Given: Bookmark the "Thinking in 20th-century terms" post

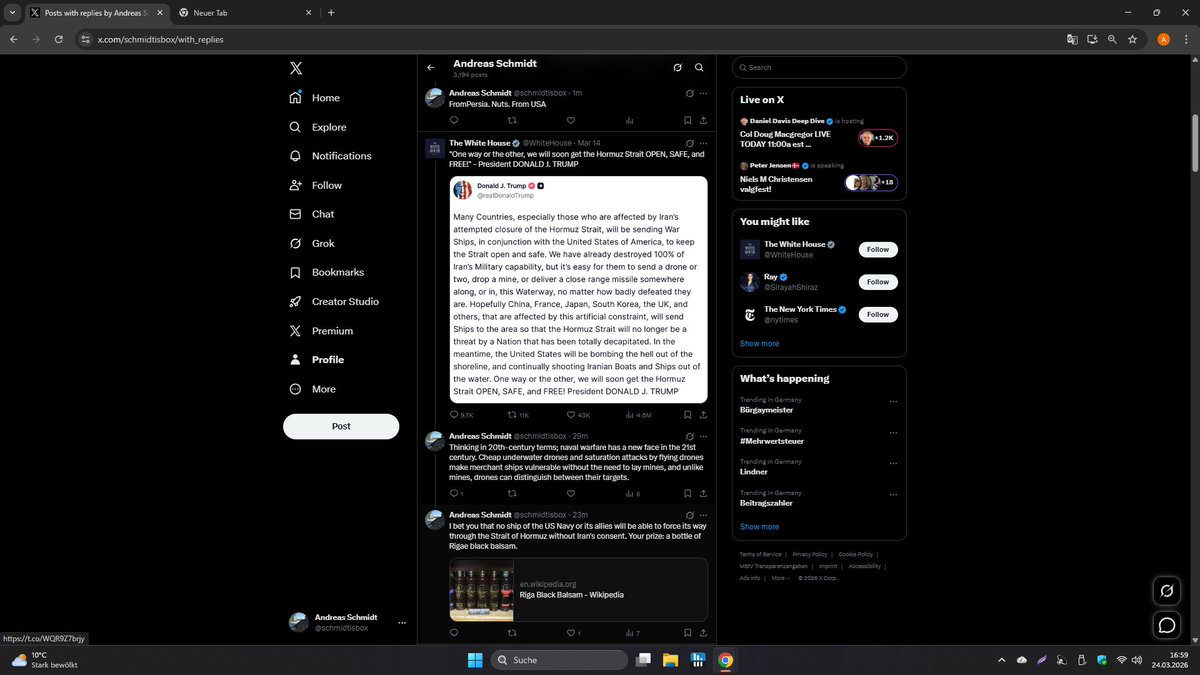Looking at the screenshot, I should [687, 493].
